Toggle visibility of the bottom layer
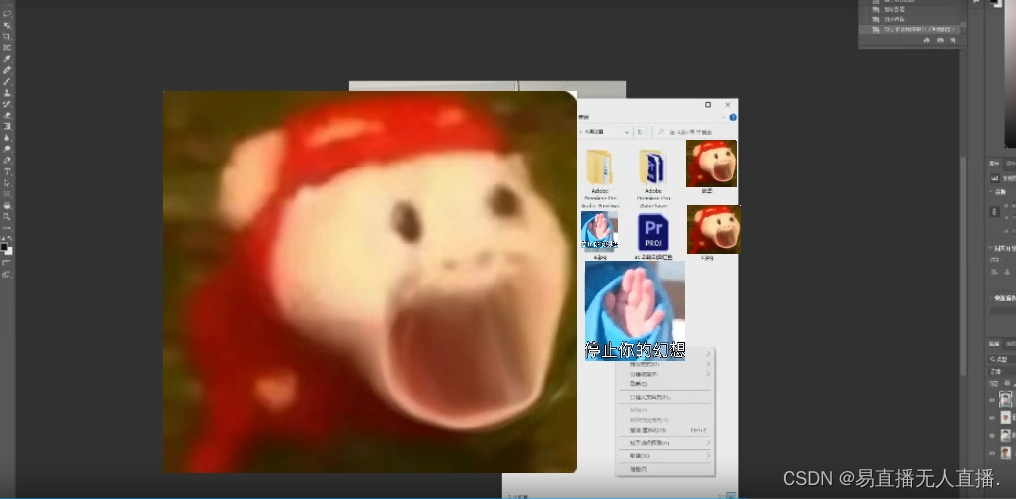Image resolution: width=1016 pixels, height=499 pixels. pos(992,454)
